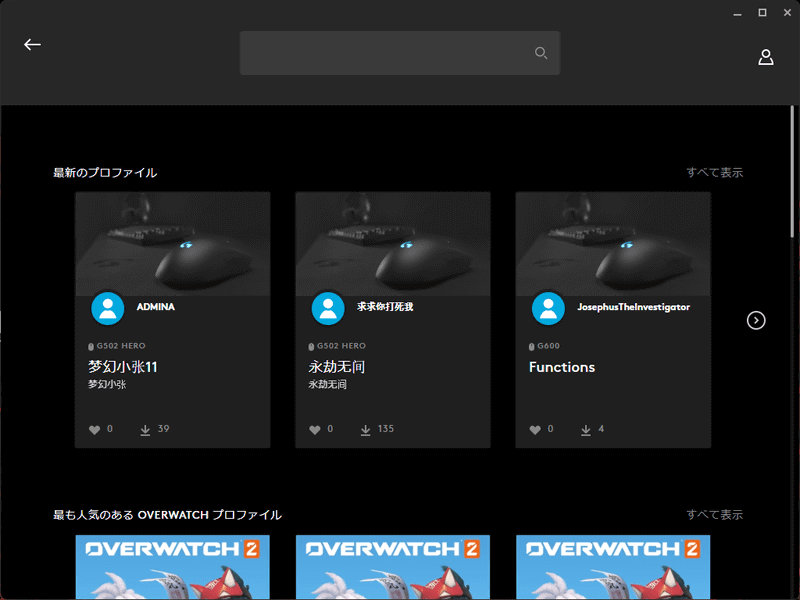
Task: Focus the profile search field
Action: point(400,53)
